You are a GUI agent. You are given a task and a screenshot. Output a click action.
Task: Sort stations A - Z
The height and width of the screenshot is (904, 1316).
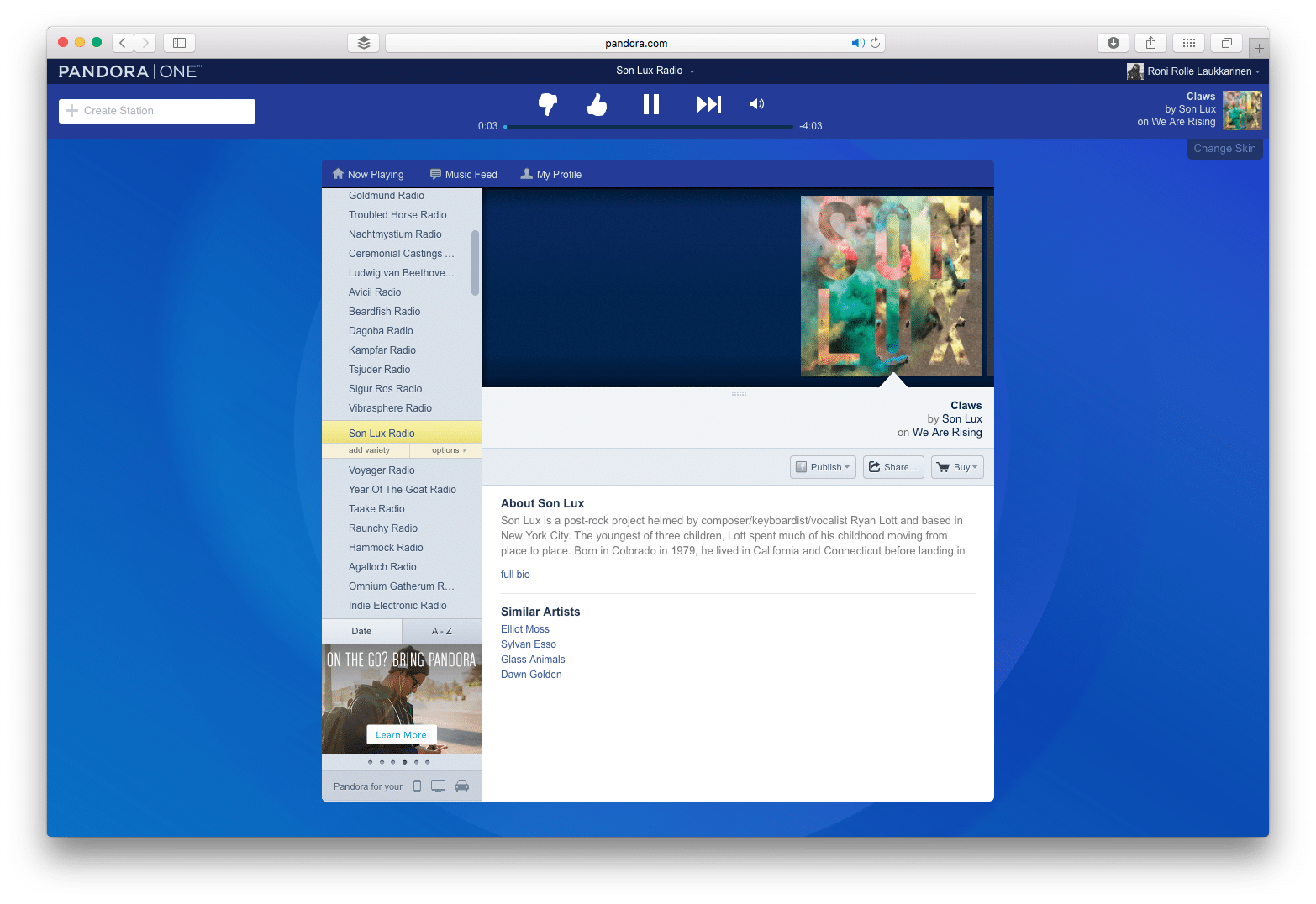tap(442, 631)
